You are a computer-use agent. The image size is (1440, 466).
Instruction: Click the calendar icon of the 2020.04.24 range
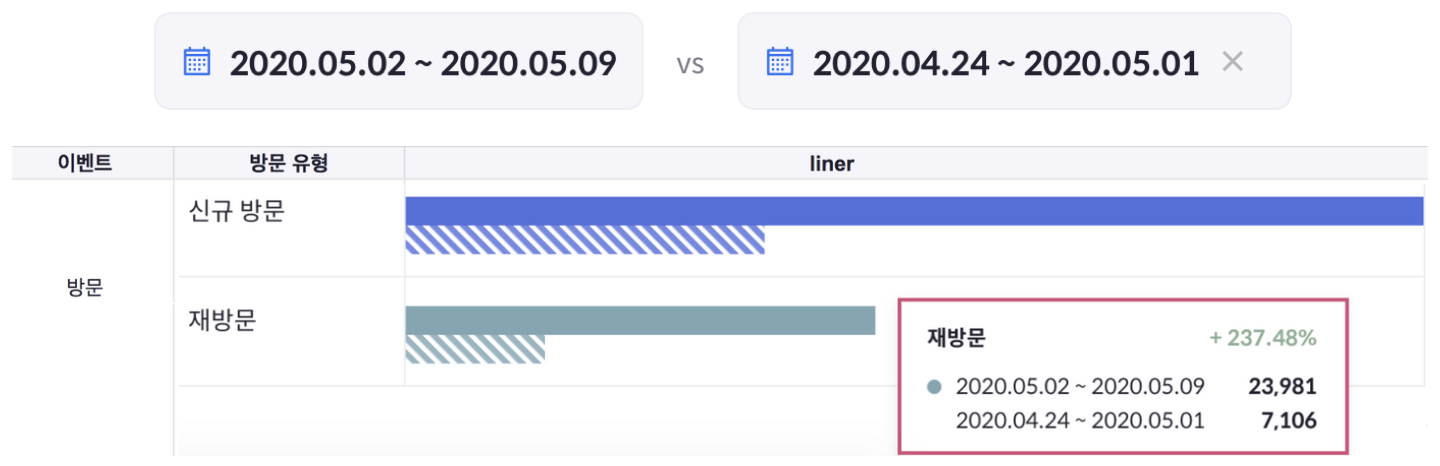779,62
